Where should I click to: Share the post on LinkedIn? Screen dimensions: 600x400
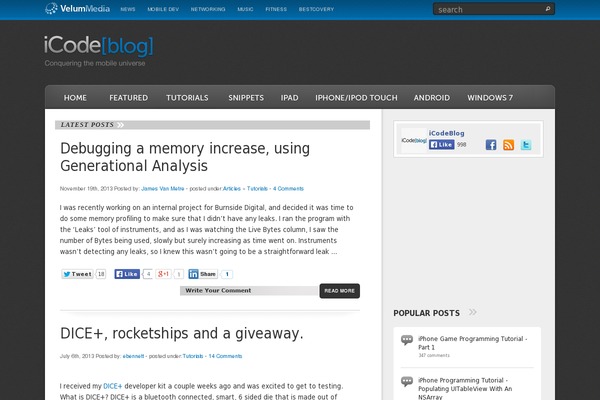203,274
